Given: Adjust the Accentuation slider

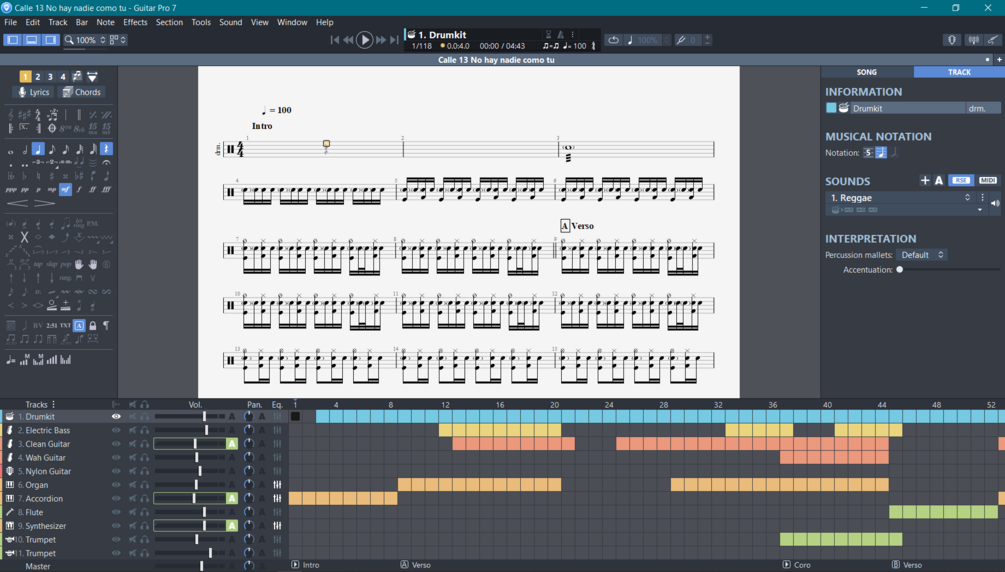Looking at the screenshot, I should 948,270.
